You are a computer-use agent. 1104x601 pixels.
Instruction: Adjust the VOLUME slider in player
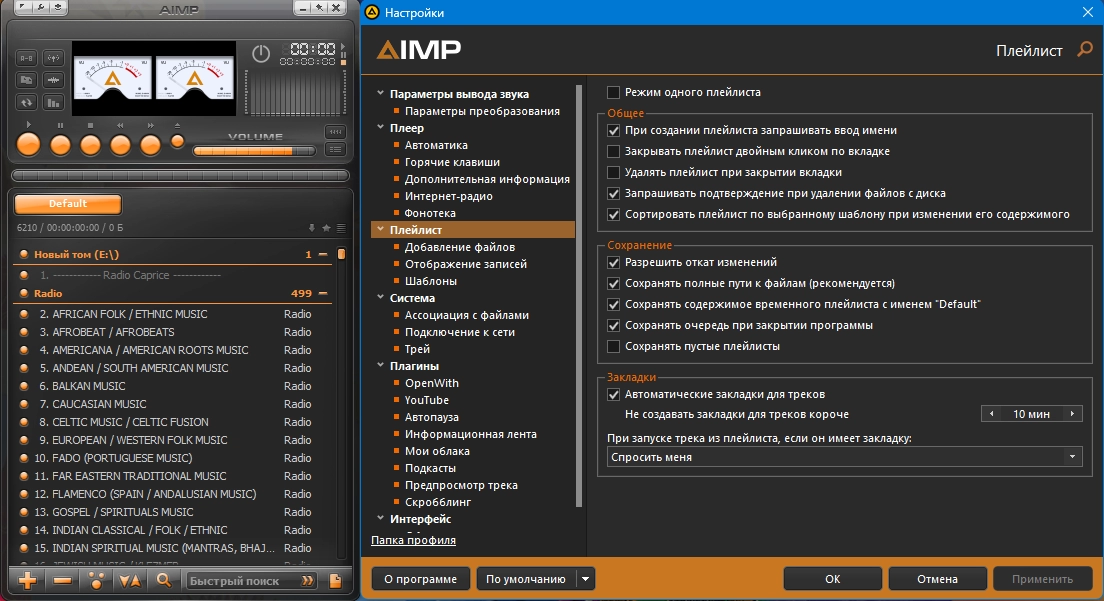(x=254, y=151)
